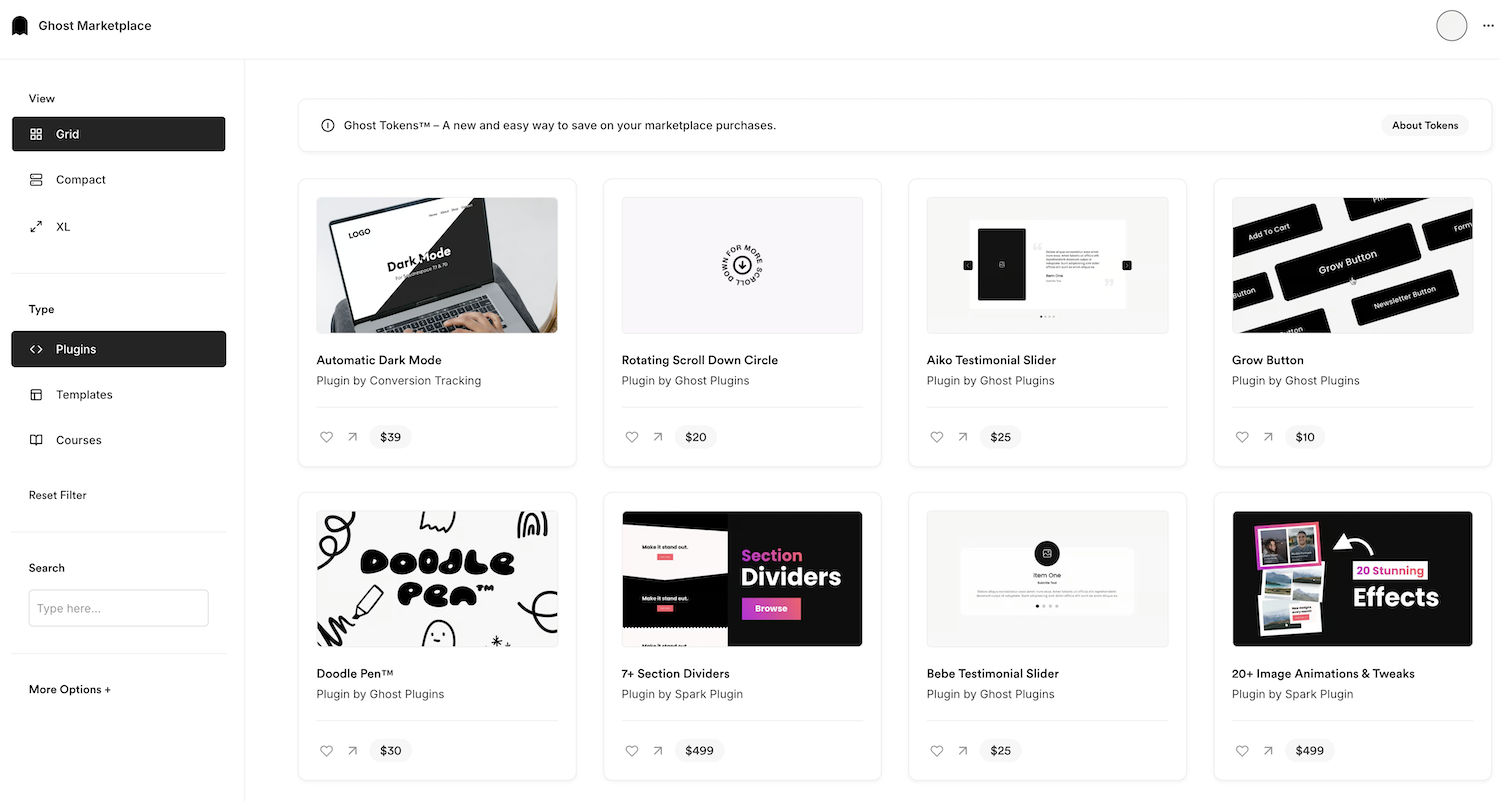Viewport: 1500px width, 801px height.
Task: Click the $20 price button
Action: pyautogui.click(x=695, y=437)
